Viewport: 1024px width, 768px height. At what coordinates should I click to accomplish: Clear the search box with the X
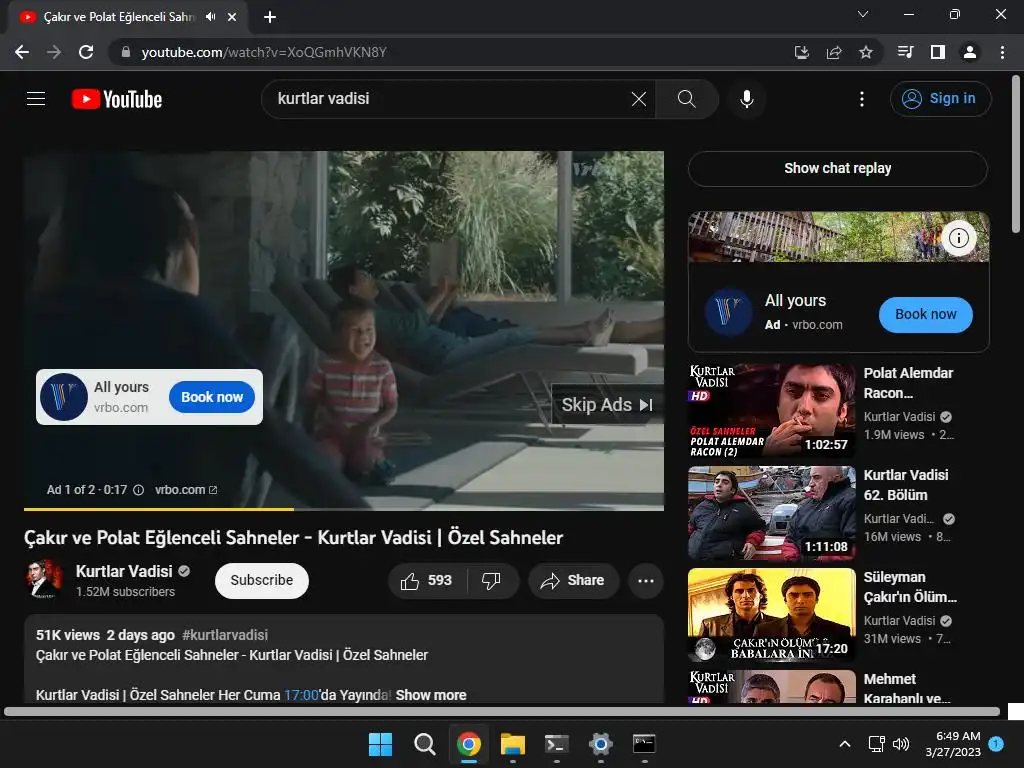(x=639, y=99)
